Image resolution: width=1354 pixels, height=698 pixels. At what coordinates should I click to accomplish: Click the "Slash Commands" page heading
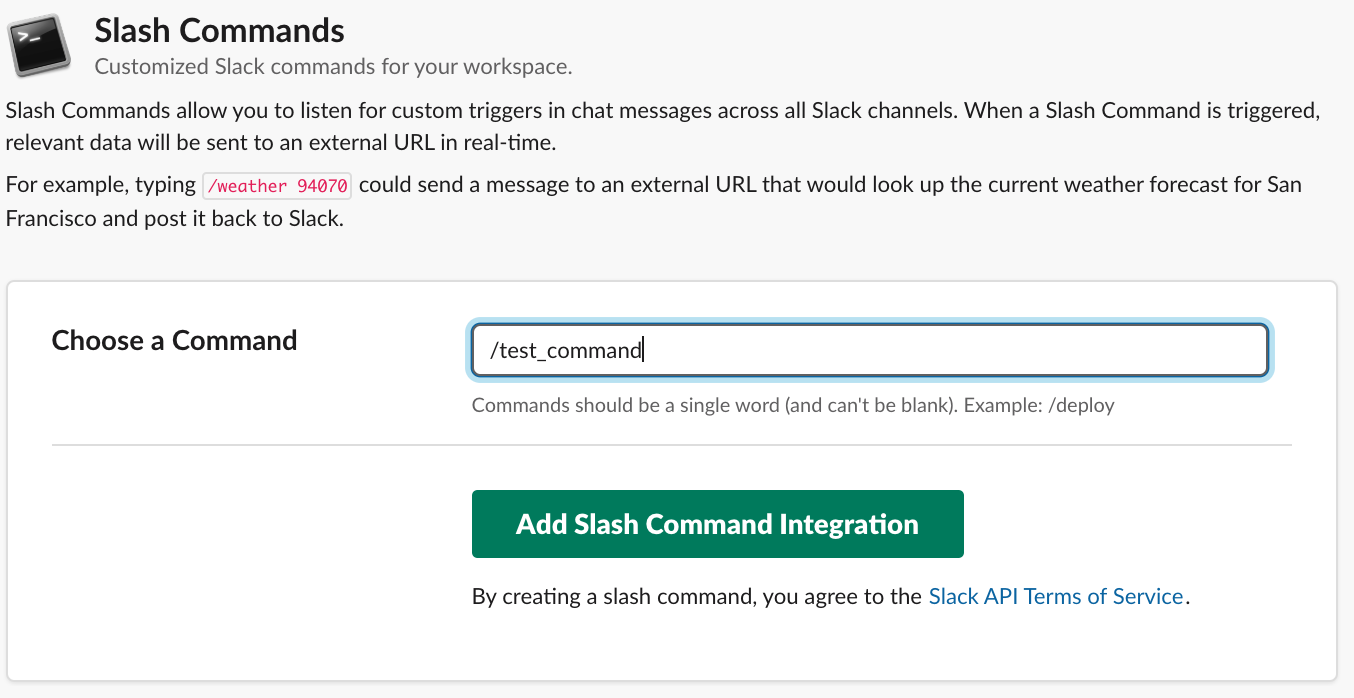[219, 30]
